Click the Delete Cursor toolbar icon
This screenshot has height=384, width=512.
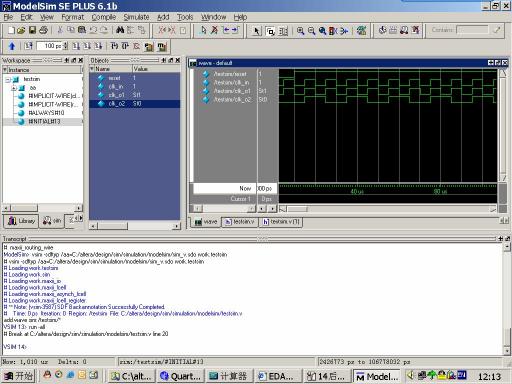[214, 30]
